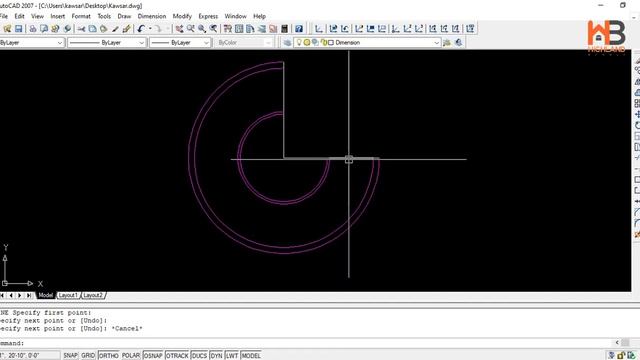Screen dimensions: 640x360
Task: Toggle OTRACK in status bar
Action: point(177,356)
